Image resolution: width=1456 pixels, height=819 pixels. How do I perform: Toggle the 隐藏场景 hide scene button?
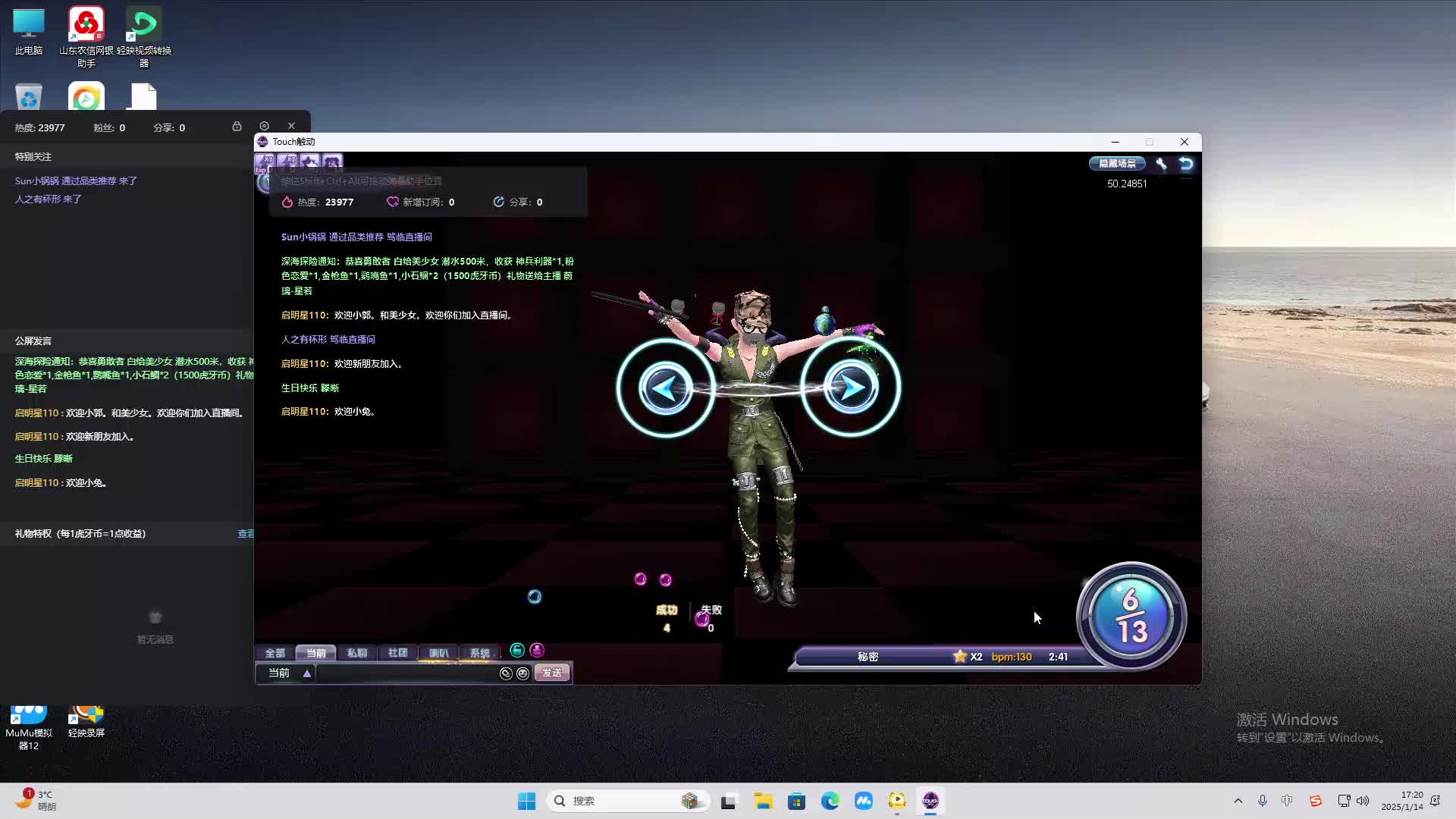click(1117, 164)
